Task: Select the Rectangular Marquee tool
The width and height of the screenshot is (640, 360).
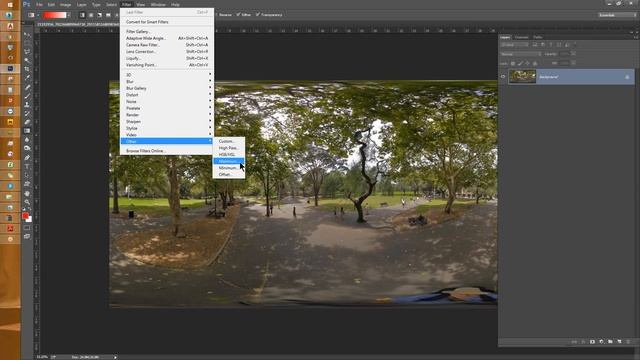Action: (x=27, y=43)
